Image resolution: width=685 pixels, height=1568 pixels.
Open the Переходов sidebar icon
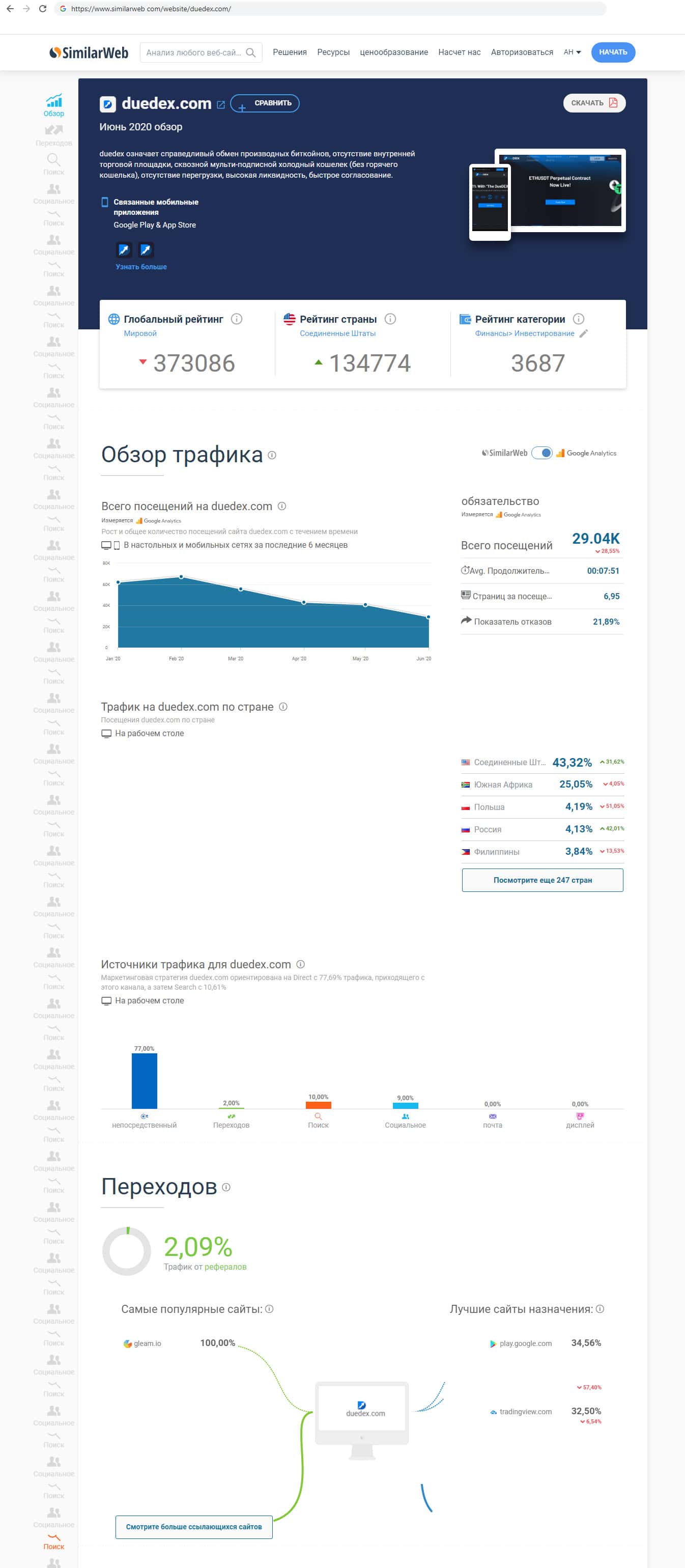point(53,135)
